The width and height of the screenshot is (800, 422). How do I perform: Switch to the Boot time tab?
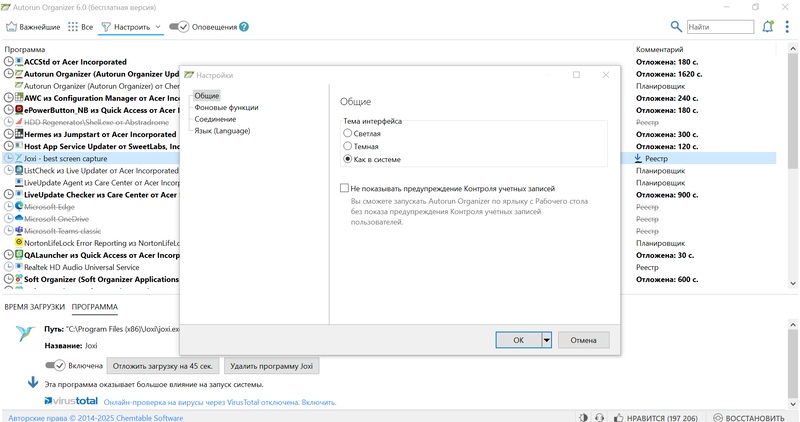(x=35, y=307)
